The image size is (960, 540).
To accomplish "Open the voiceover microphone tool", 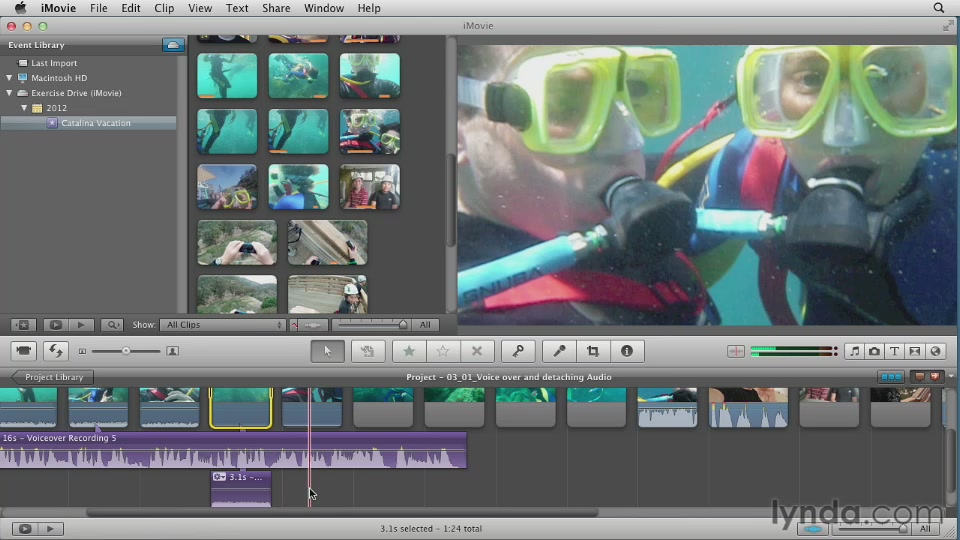I will (x=559, y=351).
